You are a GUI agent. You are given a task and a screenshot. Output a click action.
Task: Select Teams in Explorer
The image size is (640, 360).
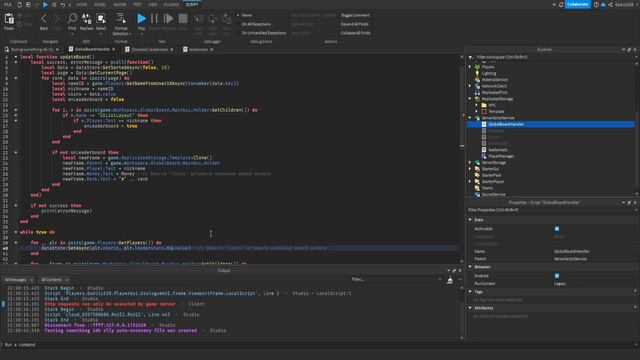487,188
